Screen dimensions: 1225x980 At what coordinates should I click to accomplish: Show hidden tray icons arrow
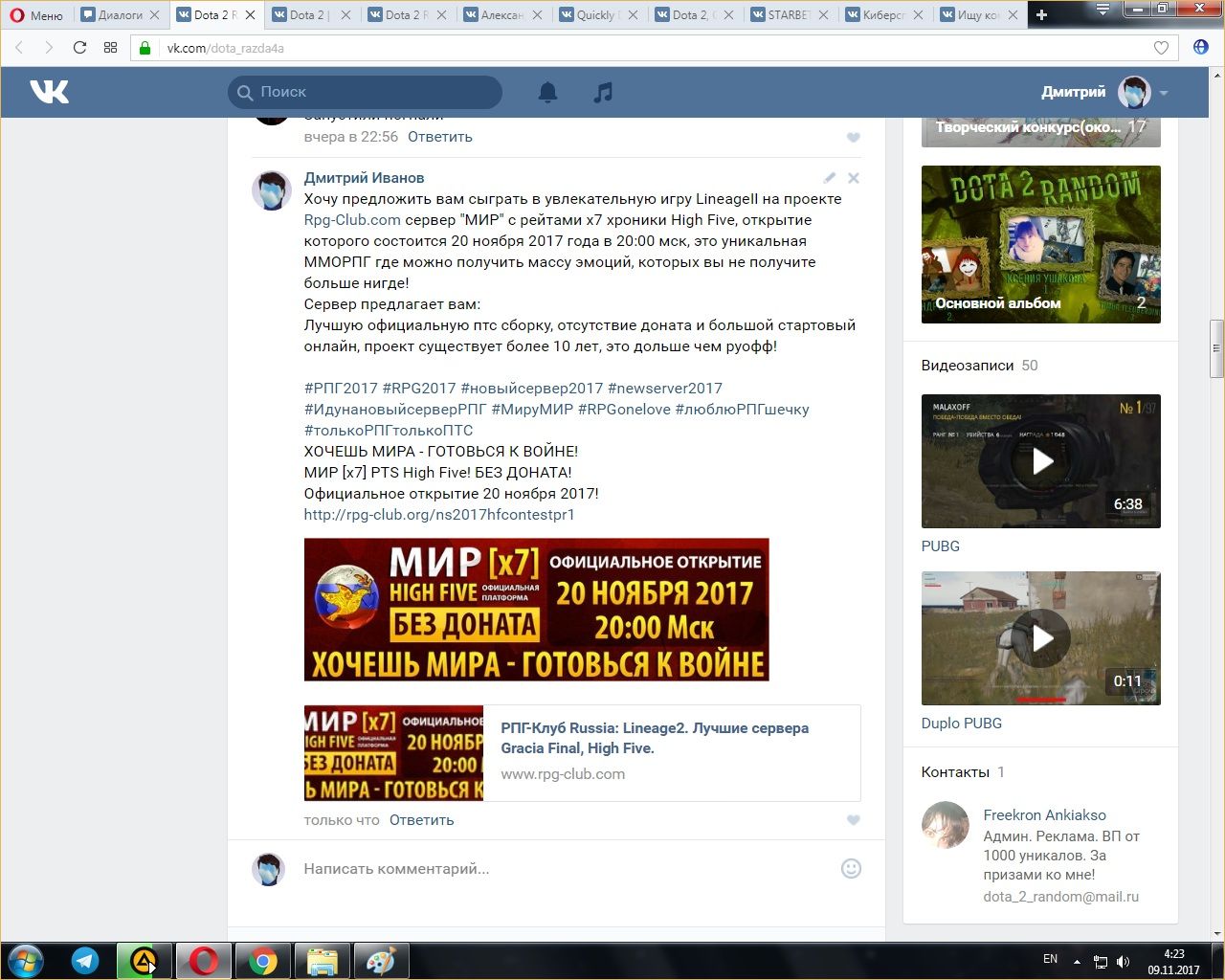1077,962
